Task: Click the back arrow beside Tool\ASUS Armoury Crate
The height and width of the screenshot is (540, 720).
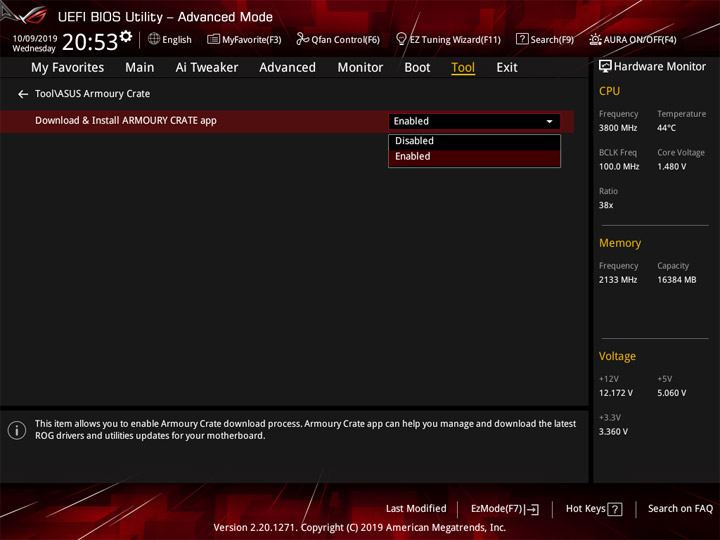Action: click(x=22, y=94)
